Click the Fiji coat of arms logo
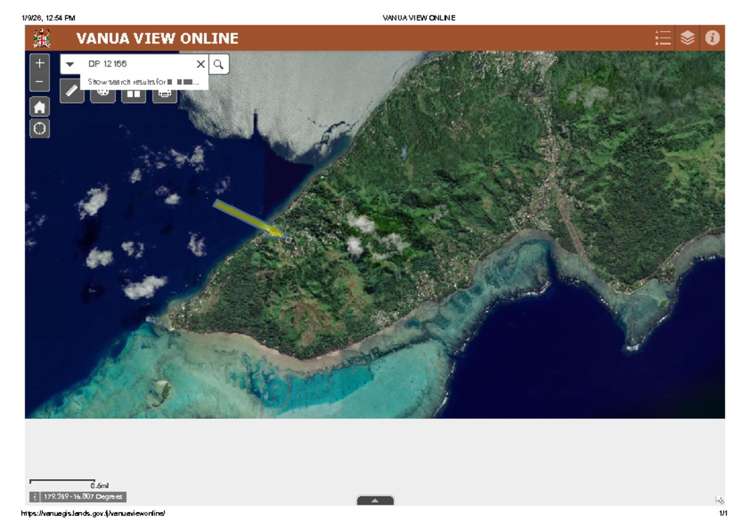Screen dimensions: 750x530 coord(42,38)
